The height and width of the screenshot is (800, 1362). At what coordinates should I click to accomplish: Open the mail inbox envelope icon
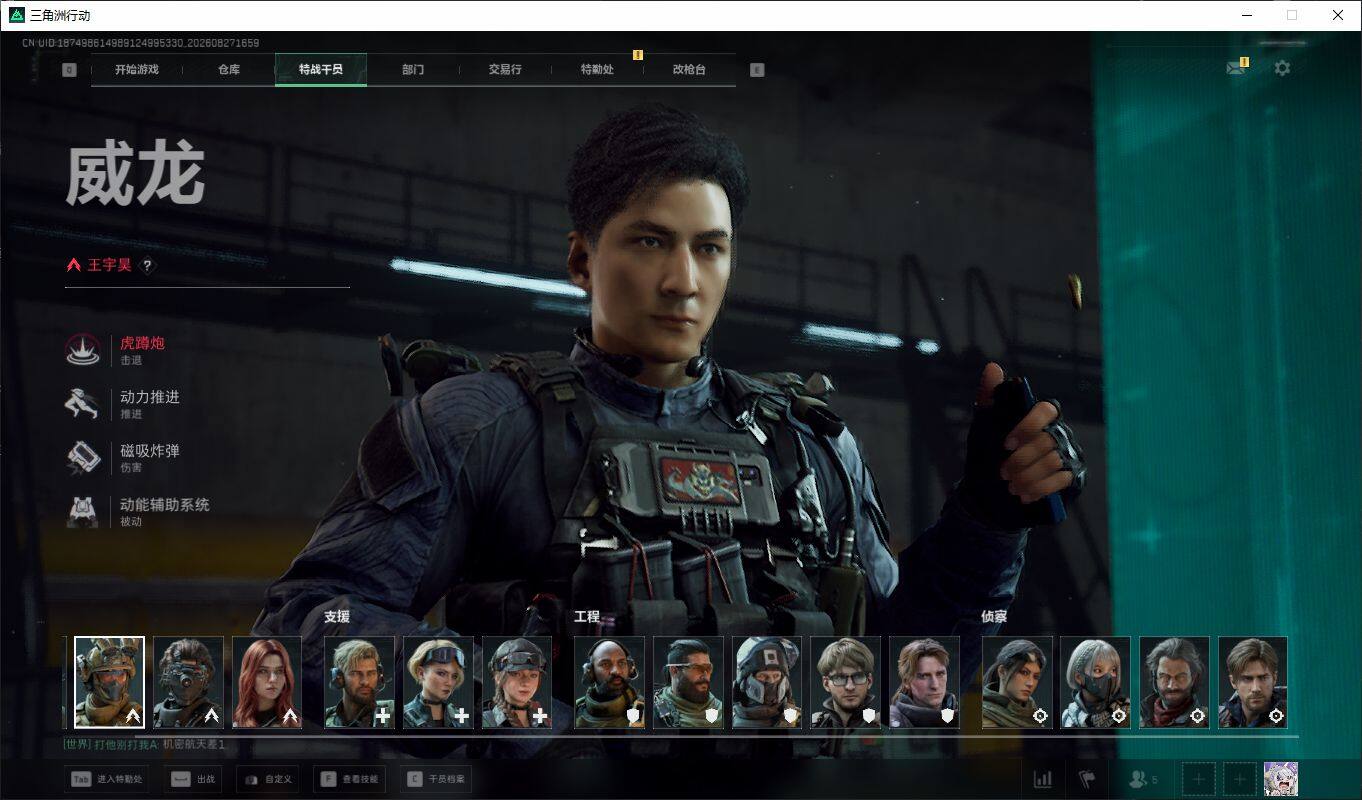point(1237,68)
